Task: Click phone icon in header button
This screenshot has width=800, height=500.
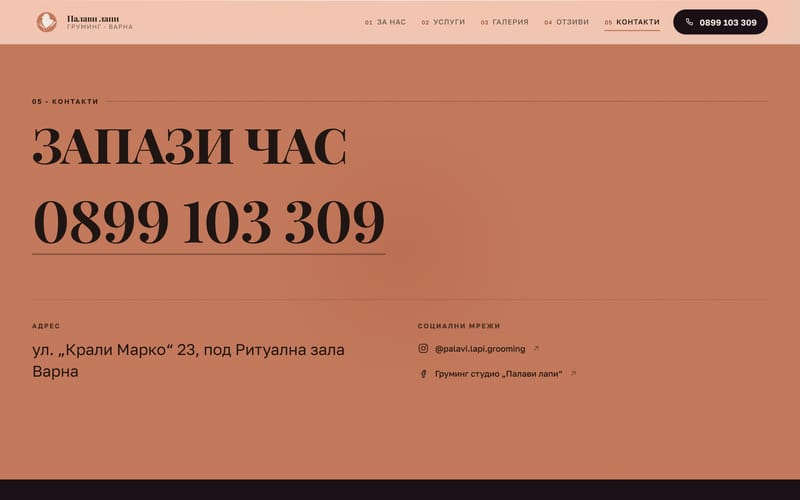Action: [x=689, y=22]
